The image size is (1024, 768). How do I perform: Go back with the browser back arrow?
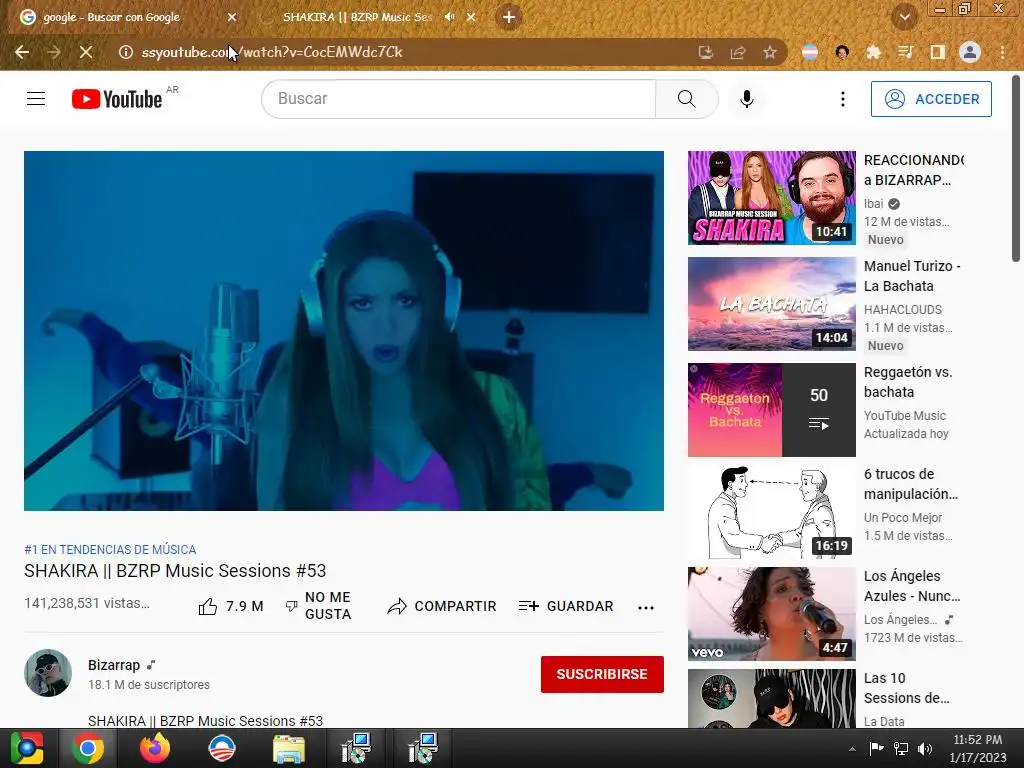(x=22, y=52)
